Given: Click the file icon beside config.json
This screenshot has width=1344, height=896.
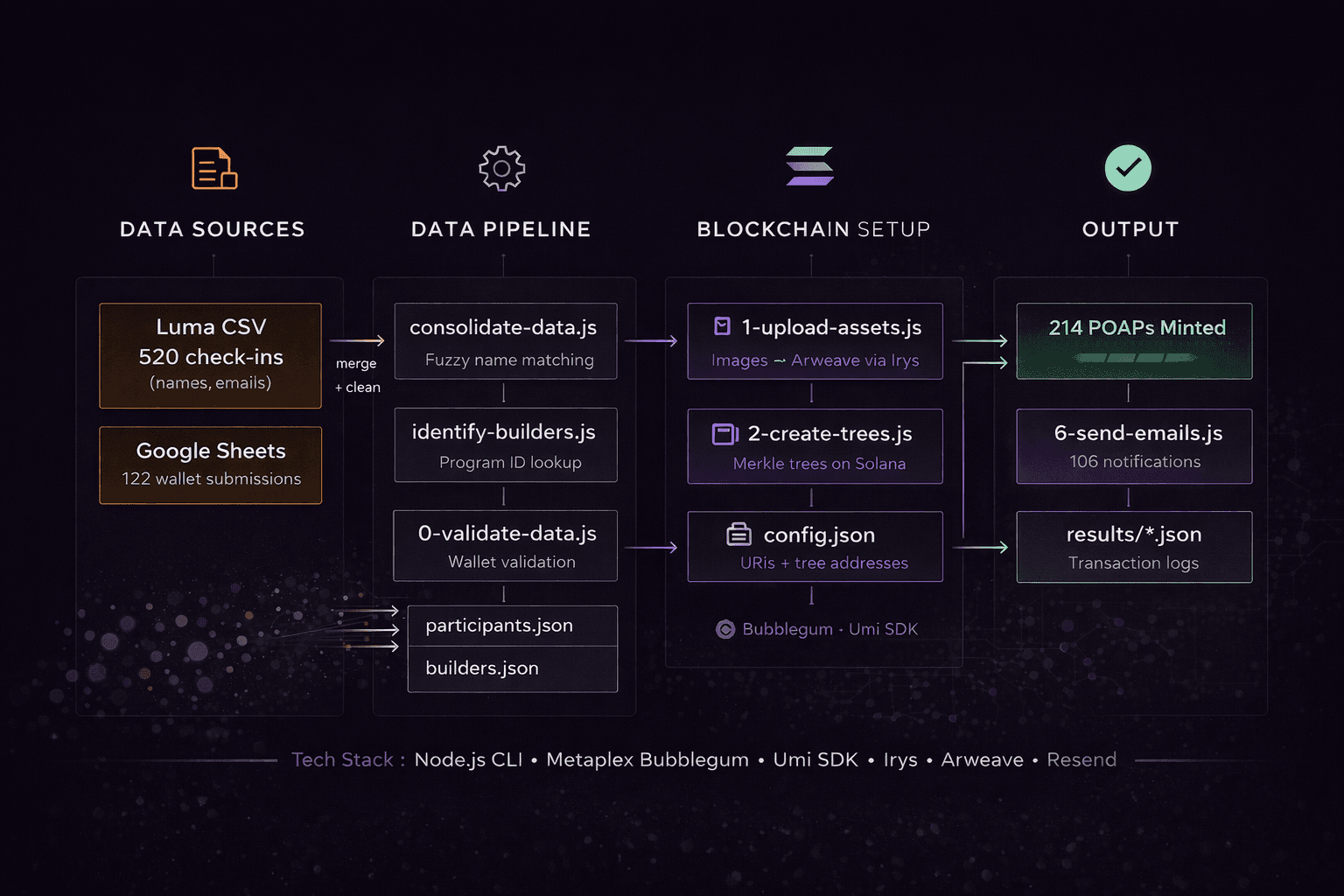Looking at the screenshot, I should click(739, 534).
